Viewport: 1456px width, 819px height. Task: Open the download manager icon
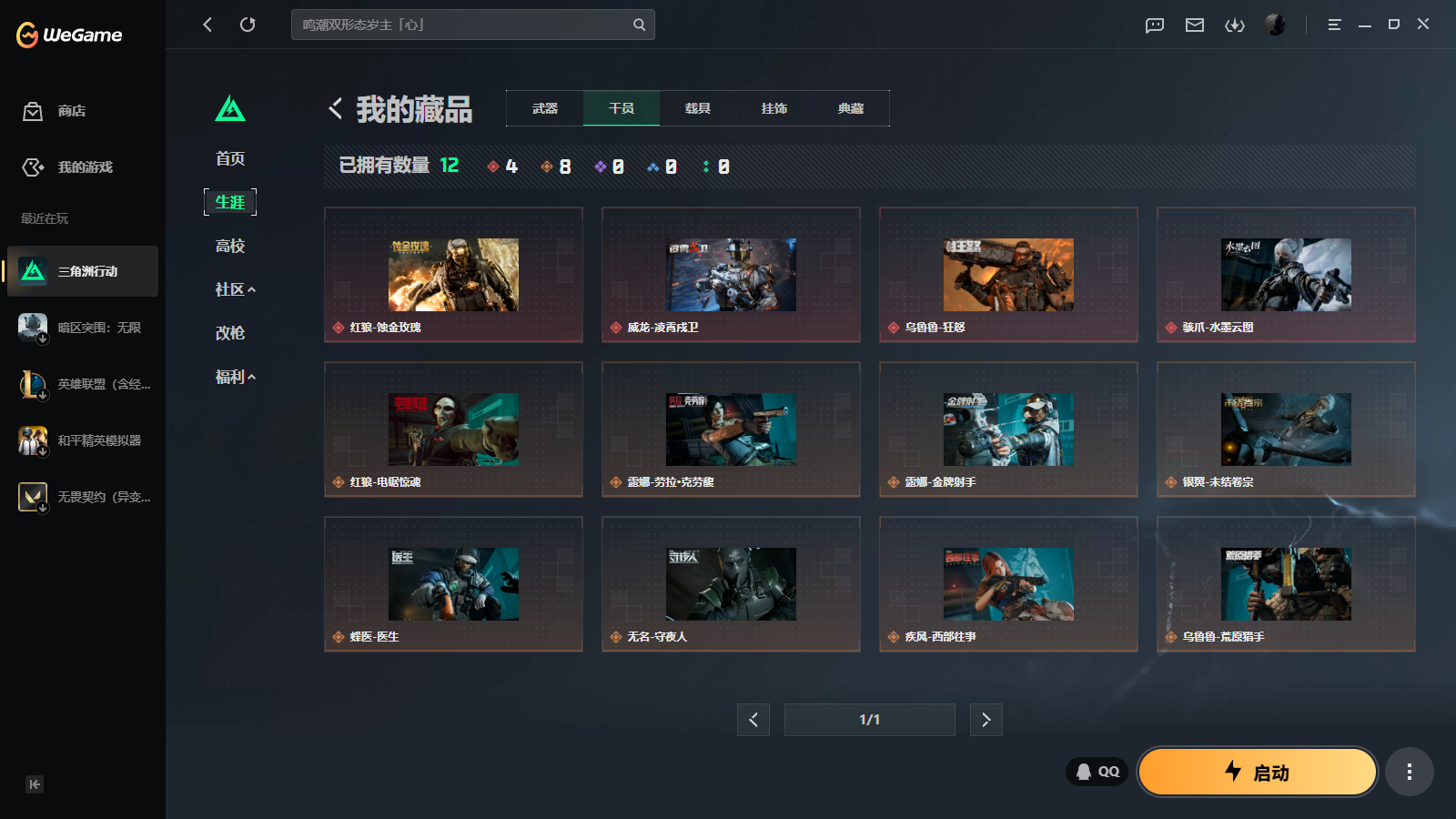(x=1235, y=25)
